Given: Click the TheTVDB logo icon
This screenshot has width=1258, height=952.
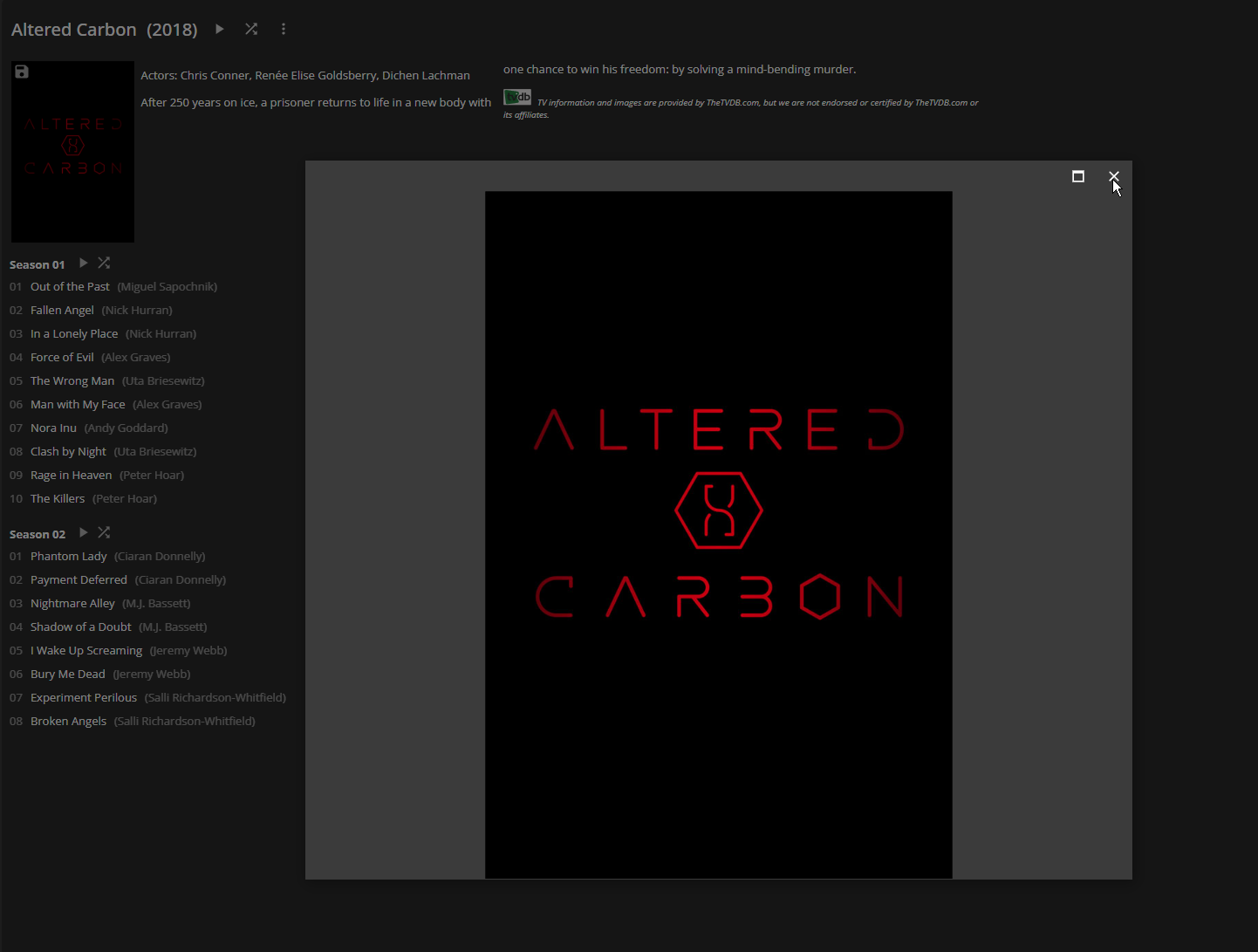Looking at the screenshot, I should click(517, 97).
